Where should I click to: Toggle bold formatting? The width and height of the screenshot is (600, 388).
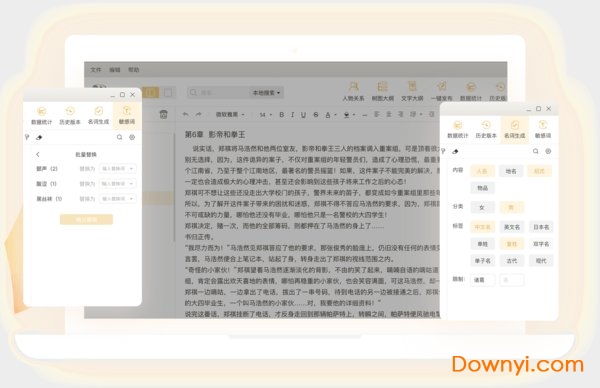282,114
